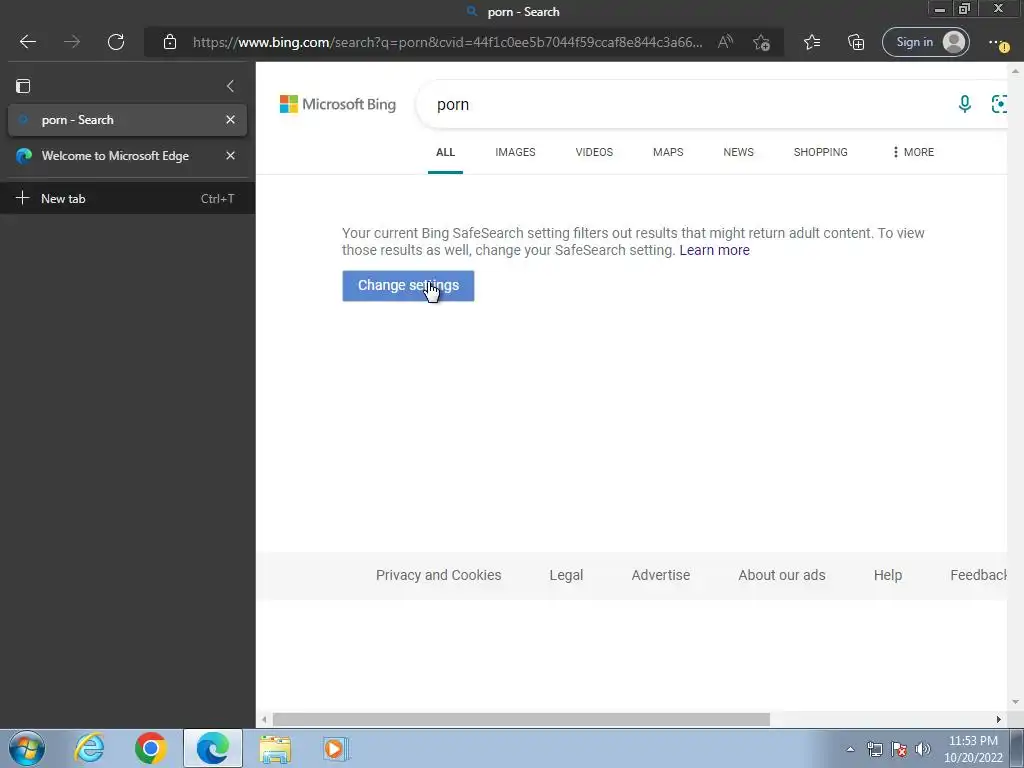Open Read aloud from the address bar
This screenshot has height=768, width=1024.
725,42
